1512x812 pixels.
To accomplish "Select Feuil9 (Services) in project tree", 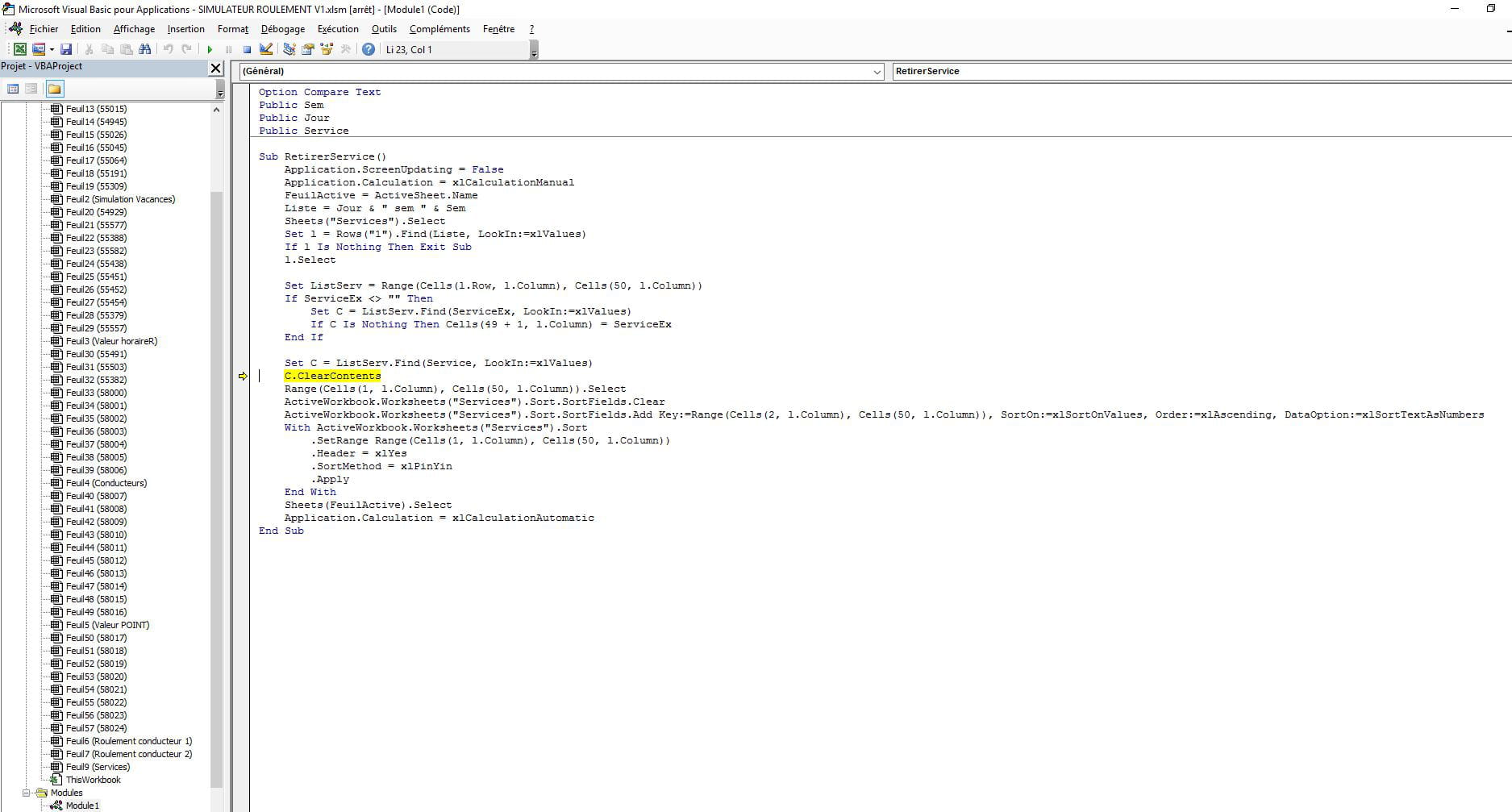I will tap(98, 767).
